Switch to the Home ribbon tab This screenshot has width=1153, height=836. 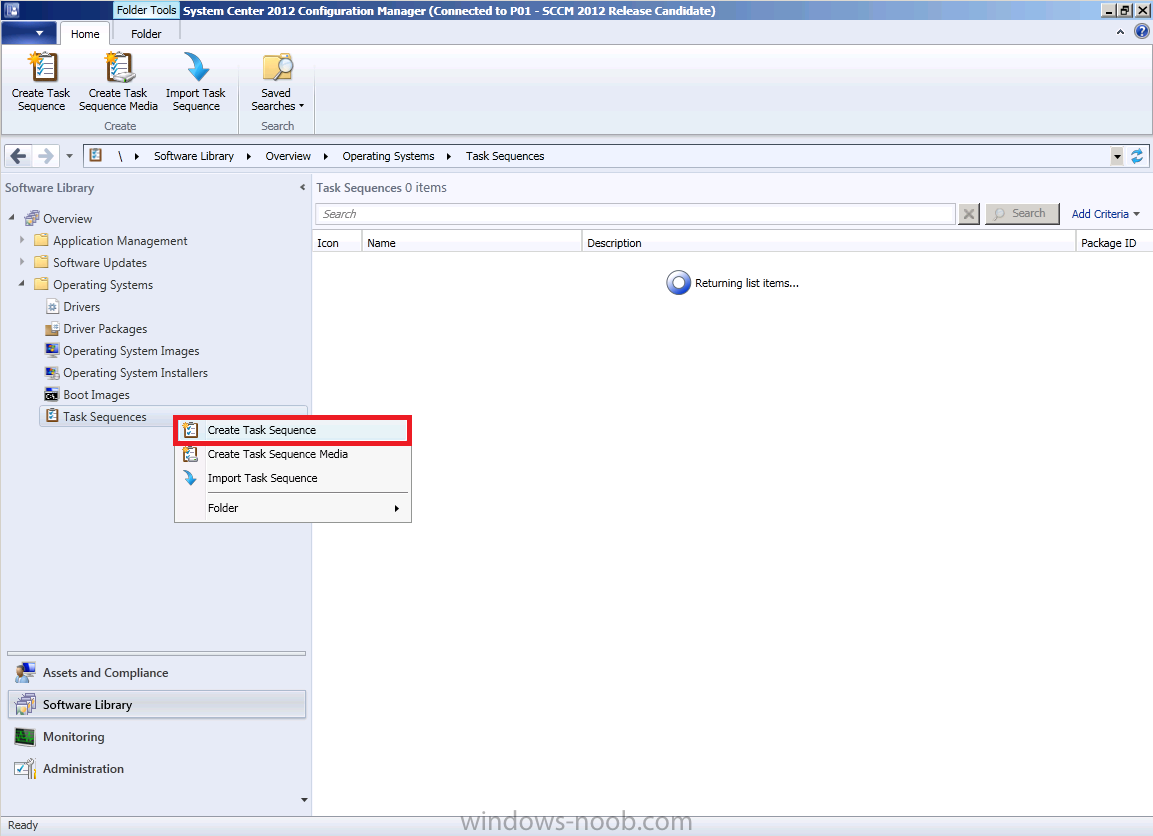pyautogui.click(x=85, y=34)
